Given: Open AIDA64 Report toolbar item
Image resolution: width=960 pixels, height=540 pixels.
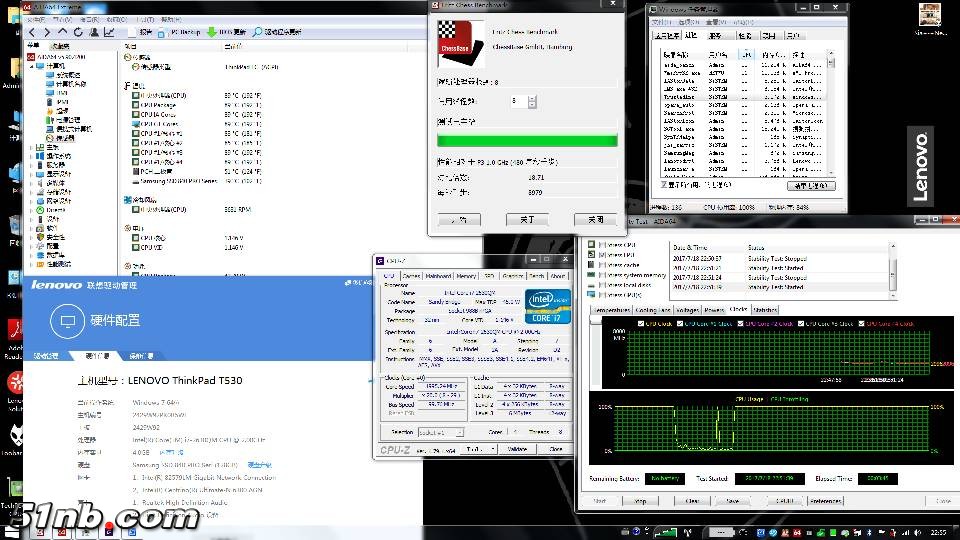Looking at the screenshot, I should click(140, 32).
